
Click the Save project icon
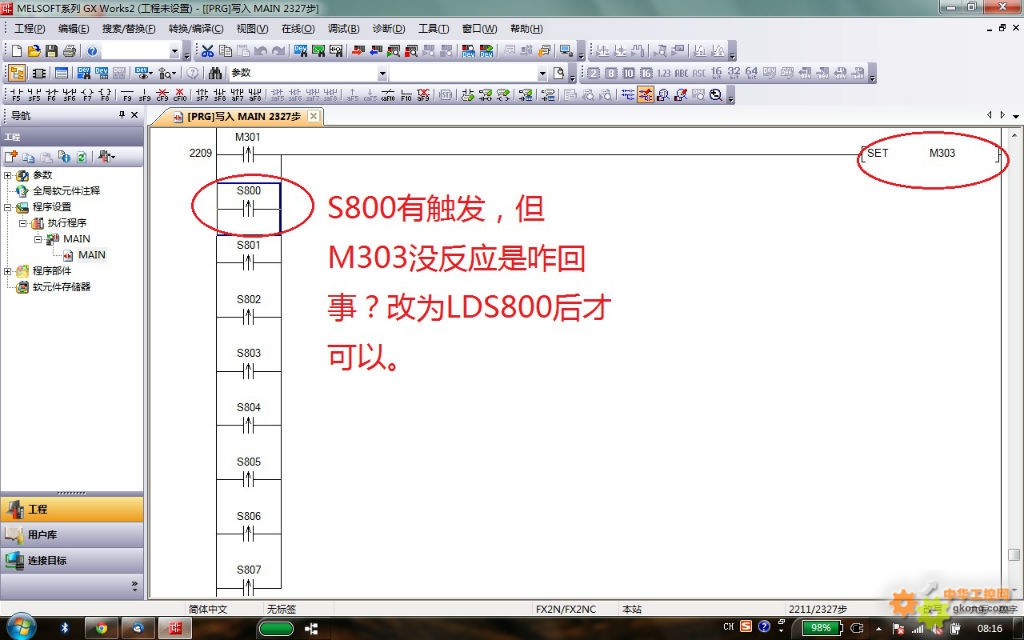coord(51,51)
